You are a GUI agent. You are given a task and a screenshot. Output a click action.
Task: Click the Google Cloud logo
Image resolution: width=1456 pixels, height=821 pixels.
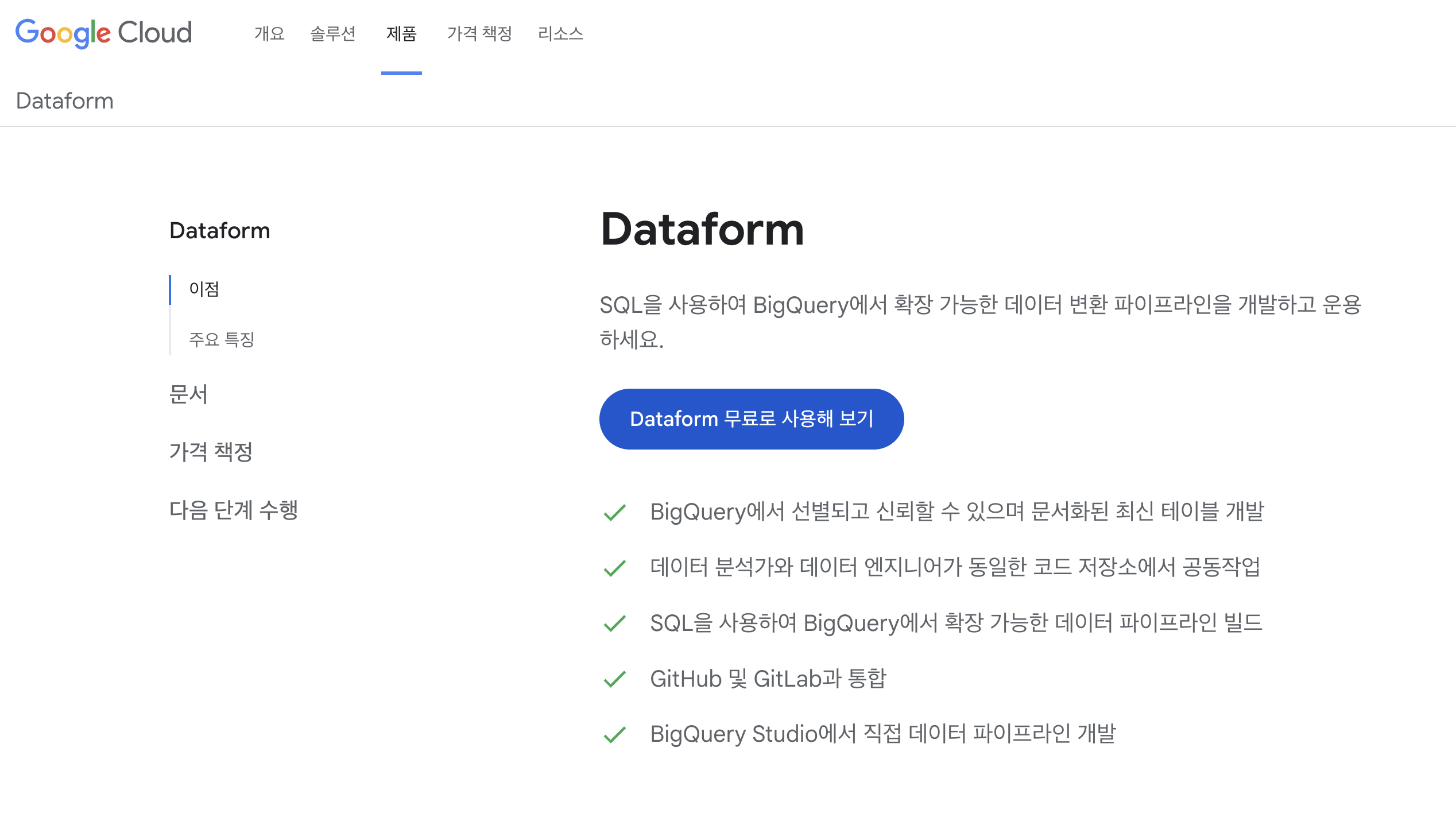tap(103, 33)
